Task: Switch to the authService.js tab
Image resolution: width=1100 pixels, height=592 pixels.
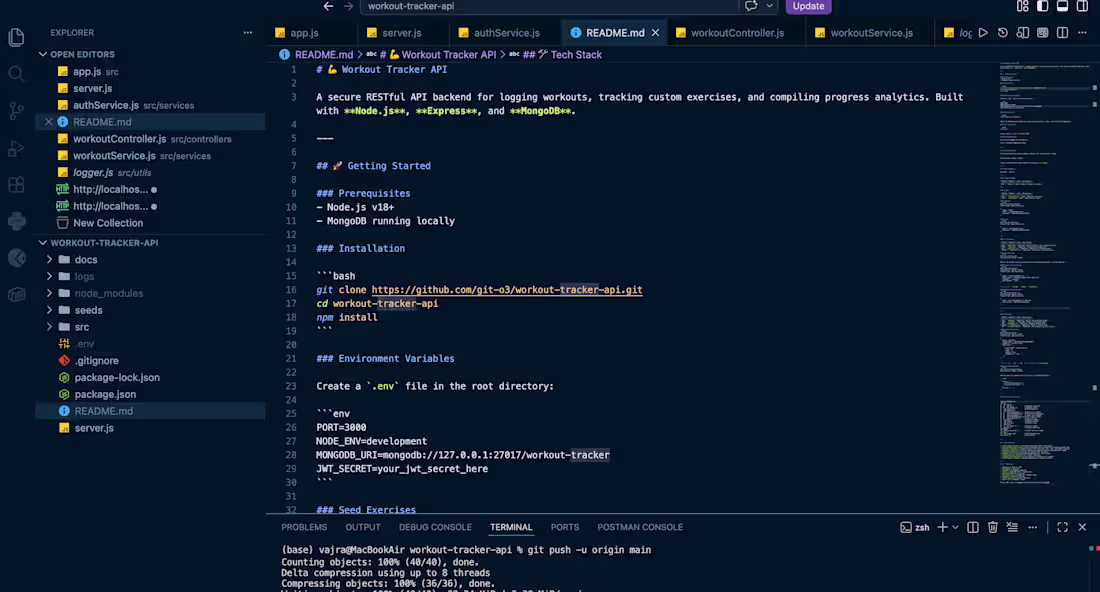Action: pos(507,33)
